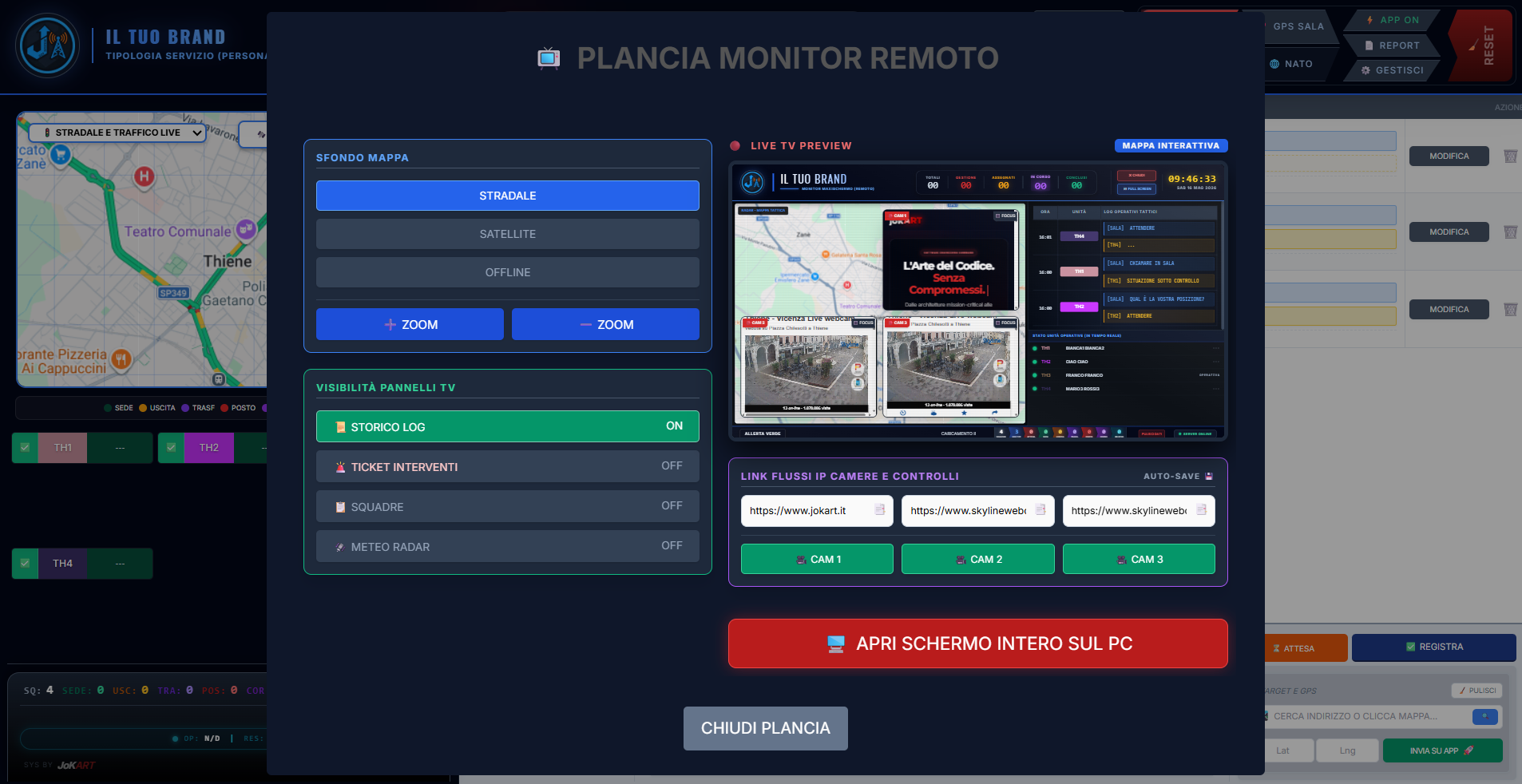Enable METEO RADAR panel
Image resolution: width=1522 pixels, height=784 pixels.
point(507,546)
